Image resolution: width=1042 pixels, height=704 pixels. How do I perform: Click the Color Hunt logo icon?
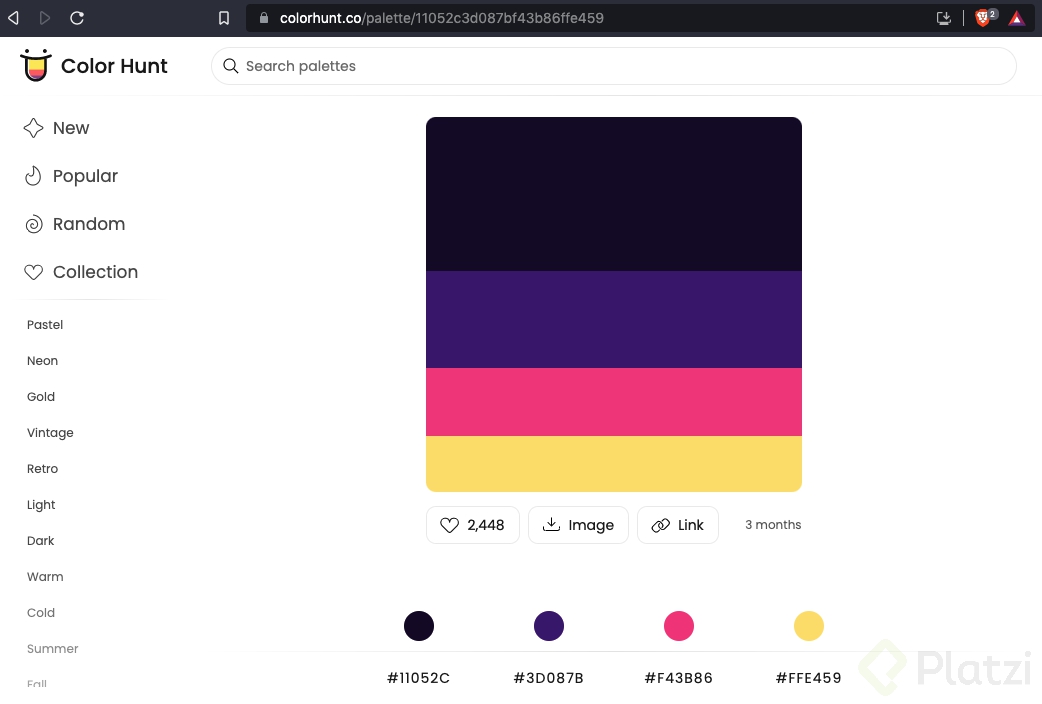coord(35,65)
